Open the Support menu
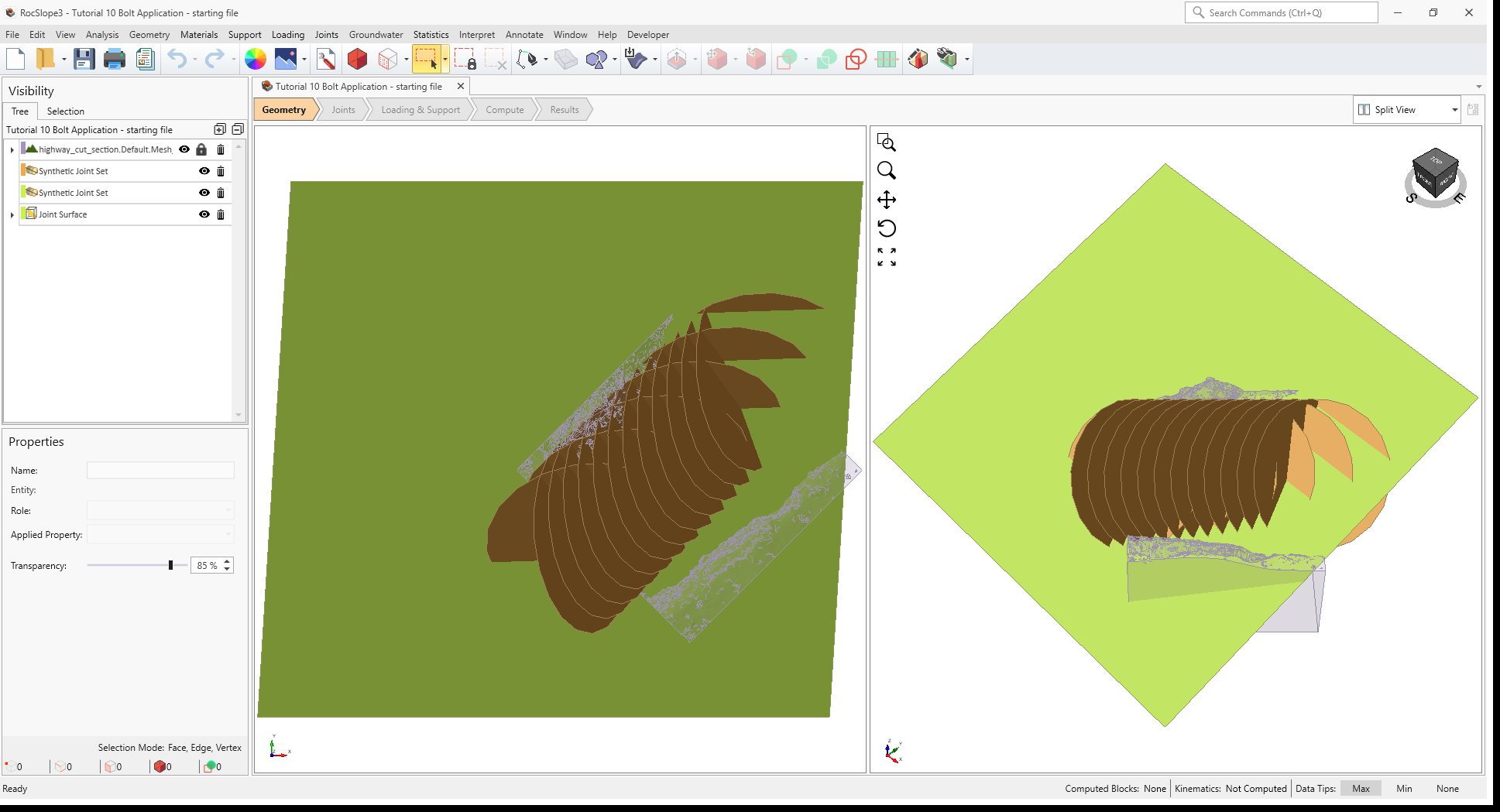The width and height of the screenshot is (1500, 812). [245, 35]
